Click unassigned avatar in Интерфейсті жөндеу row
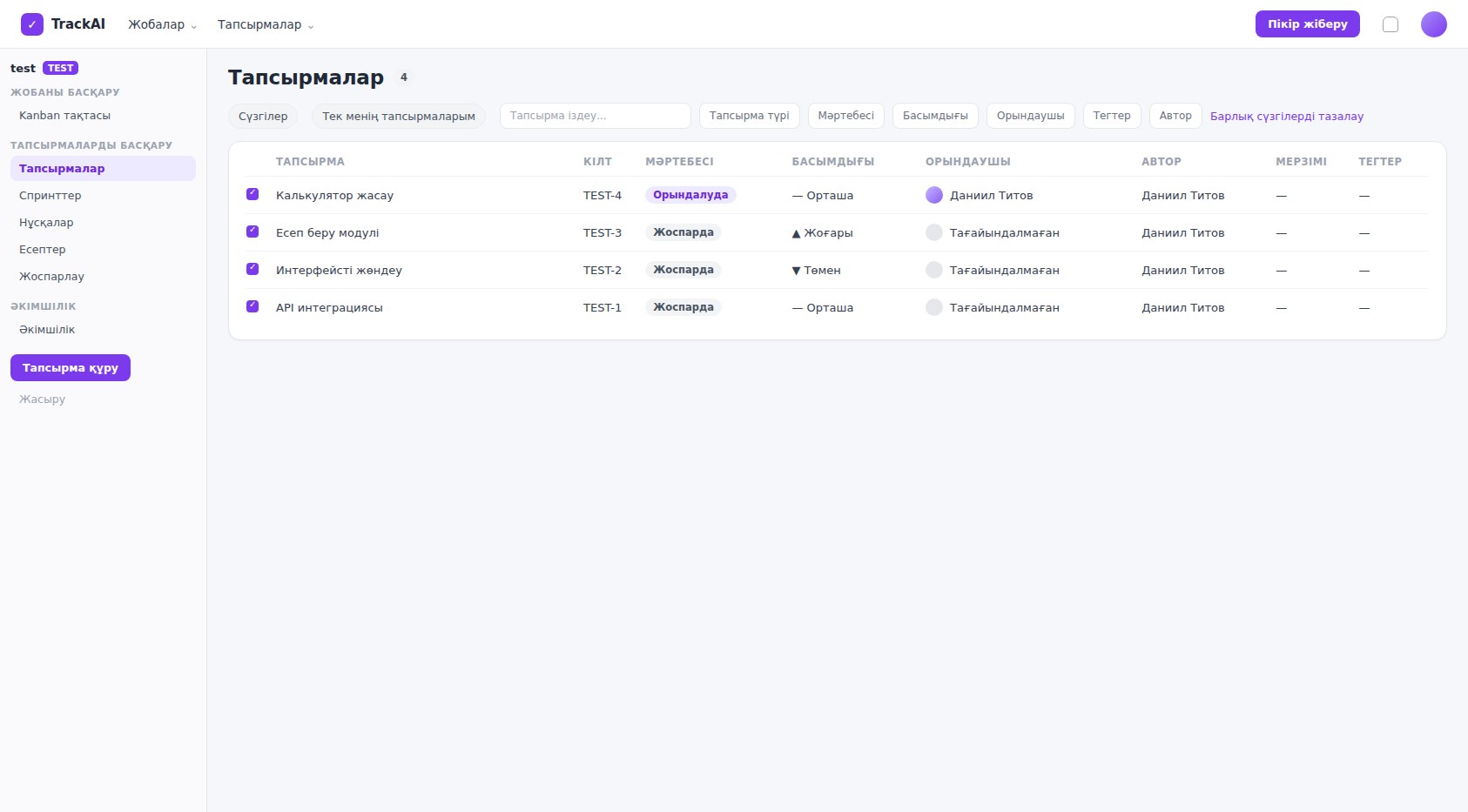The height and width of the screenshot is (812, 1468). (934, 270)
